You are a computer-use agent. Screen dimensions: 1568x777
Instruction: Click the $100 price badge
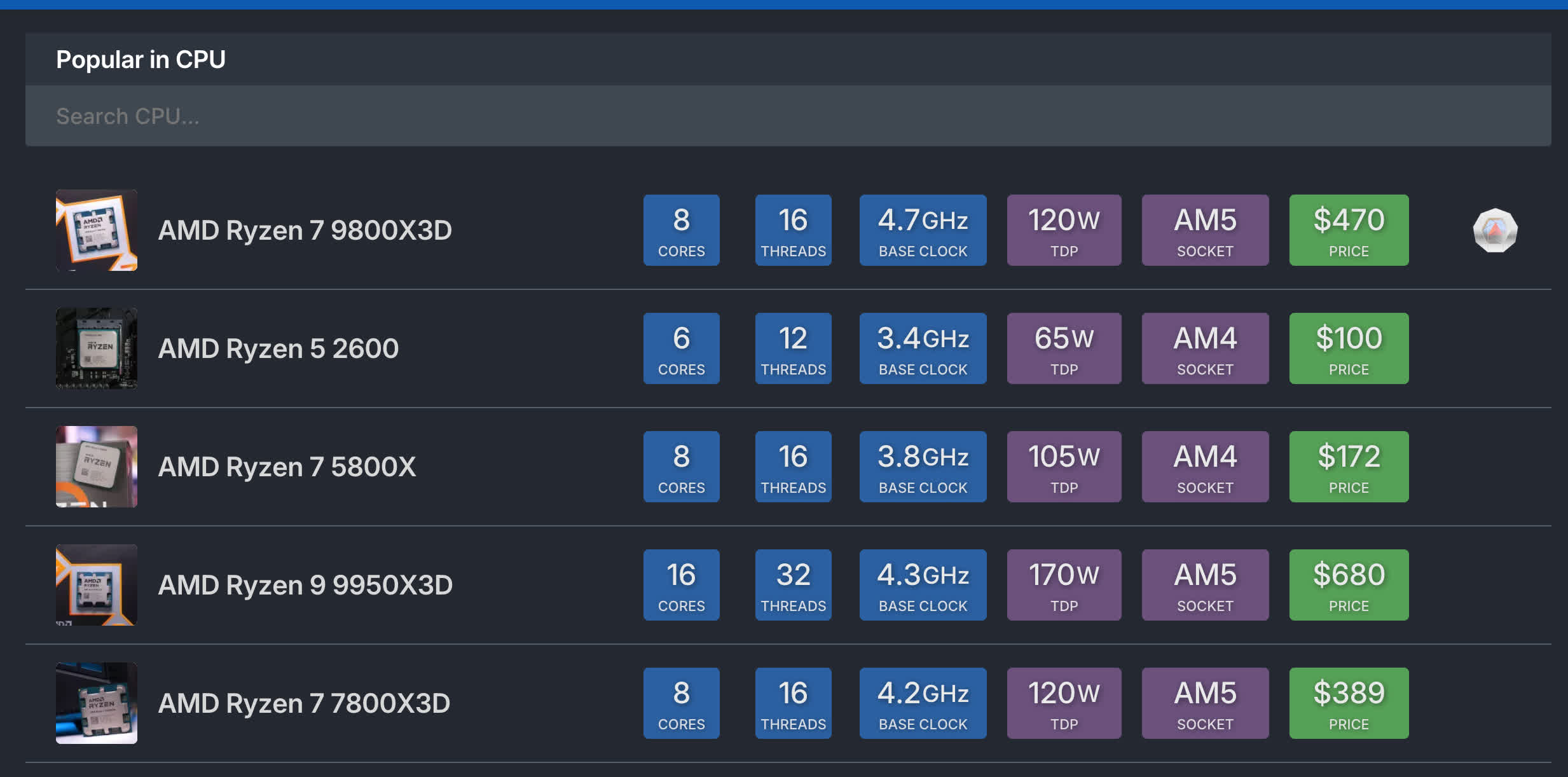tap(1349, 348)
